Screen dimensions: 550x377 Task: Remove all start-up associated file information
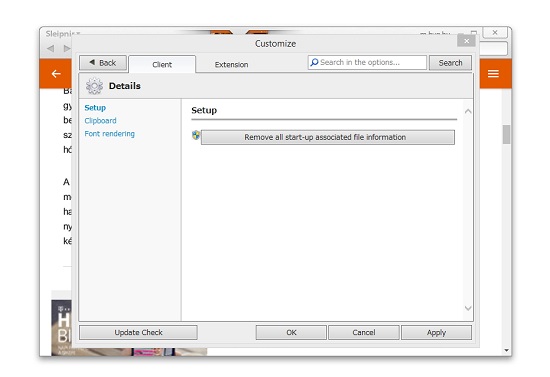click(328, 137)
